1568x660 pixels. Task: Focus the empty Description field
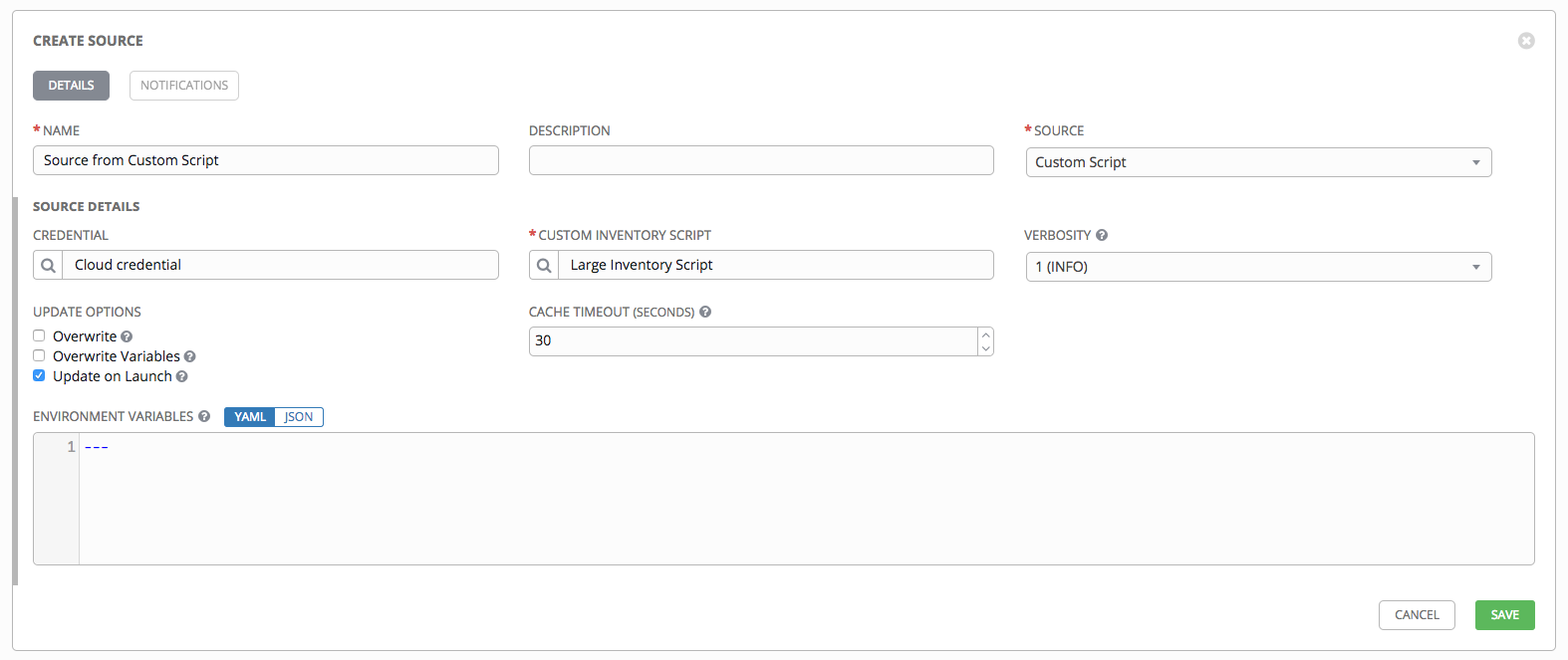click(x=761, y=160)
